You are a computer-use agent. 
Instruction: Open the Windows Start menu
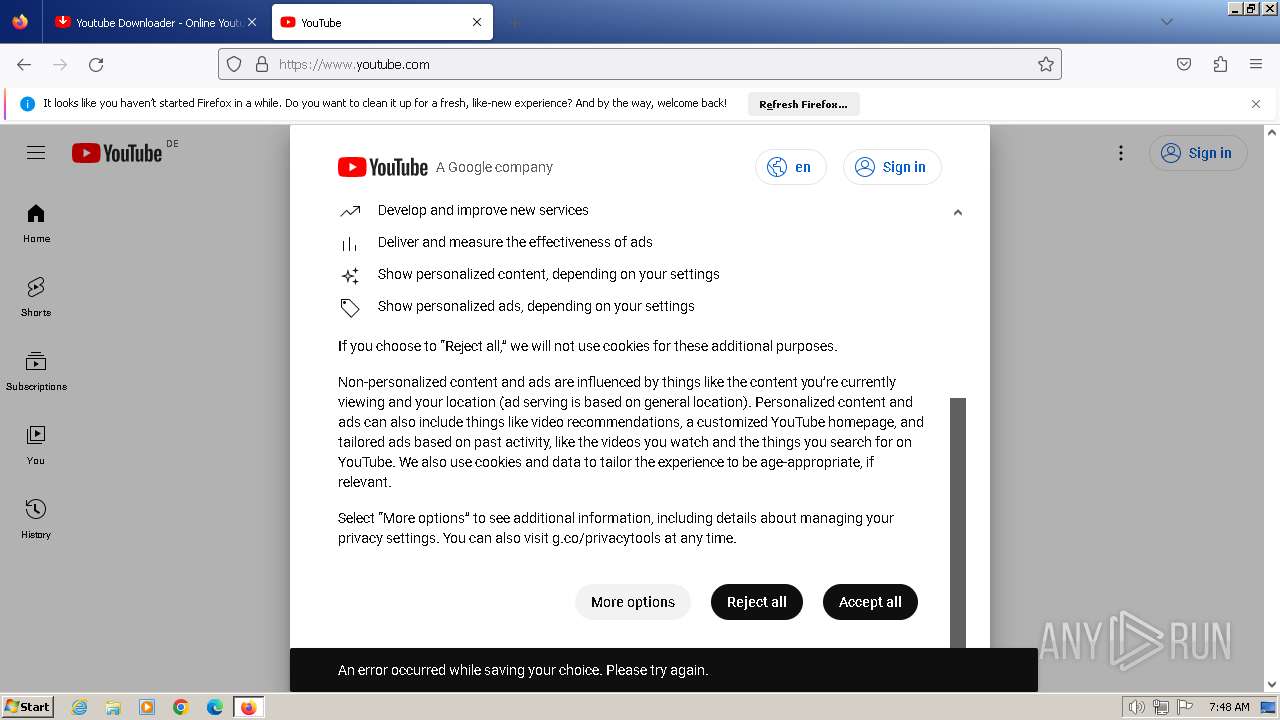(27, 707)
